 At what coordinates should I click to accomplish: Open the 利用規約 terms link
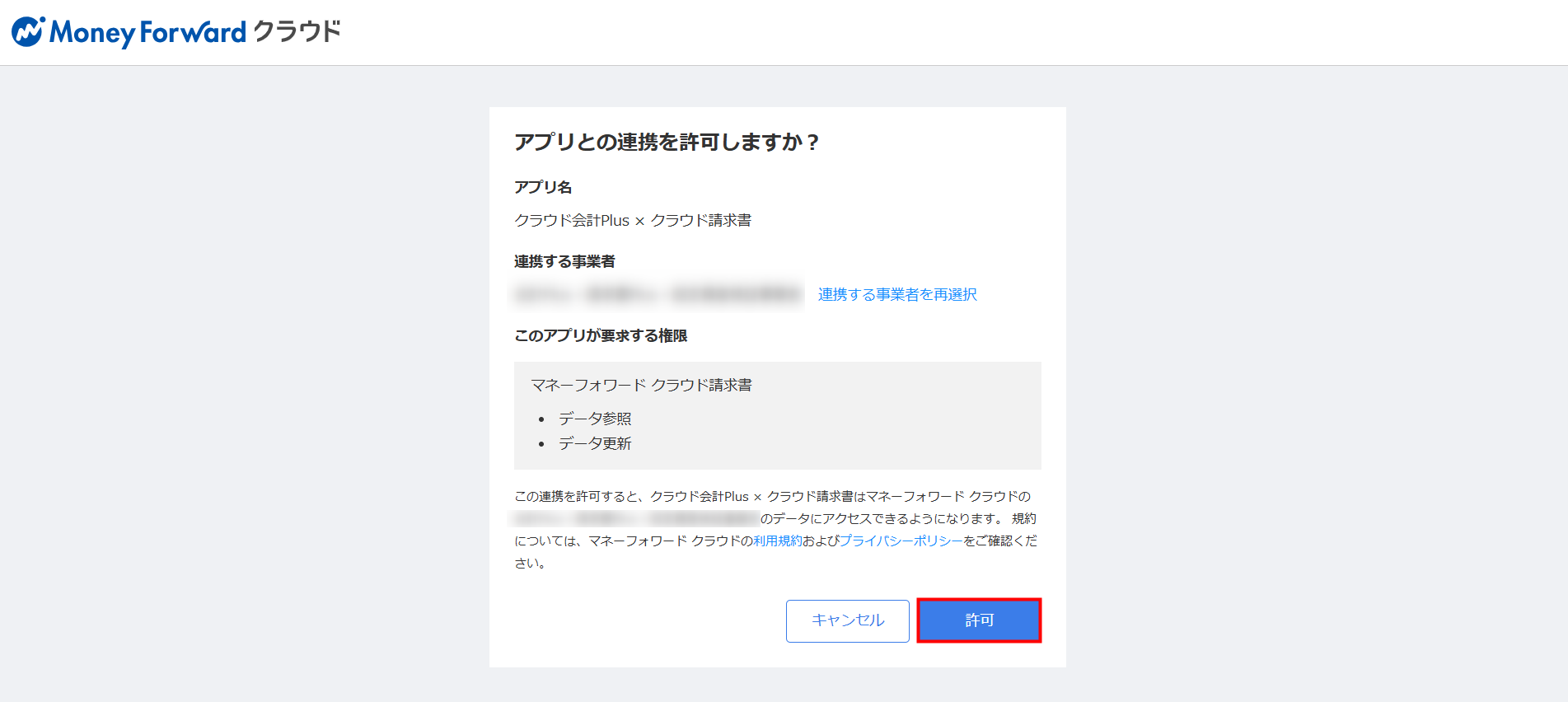pos(777,541)
